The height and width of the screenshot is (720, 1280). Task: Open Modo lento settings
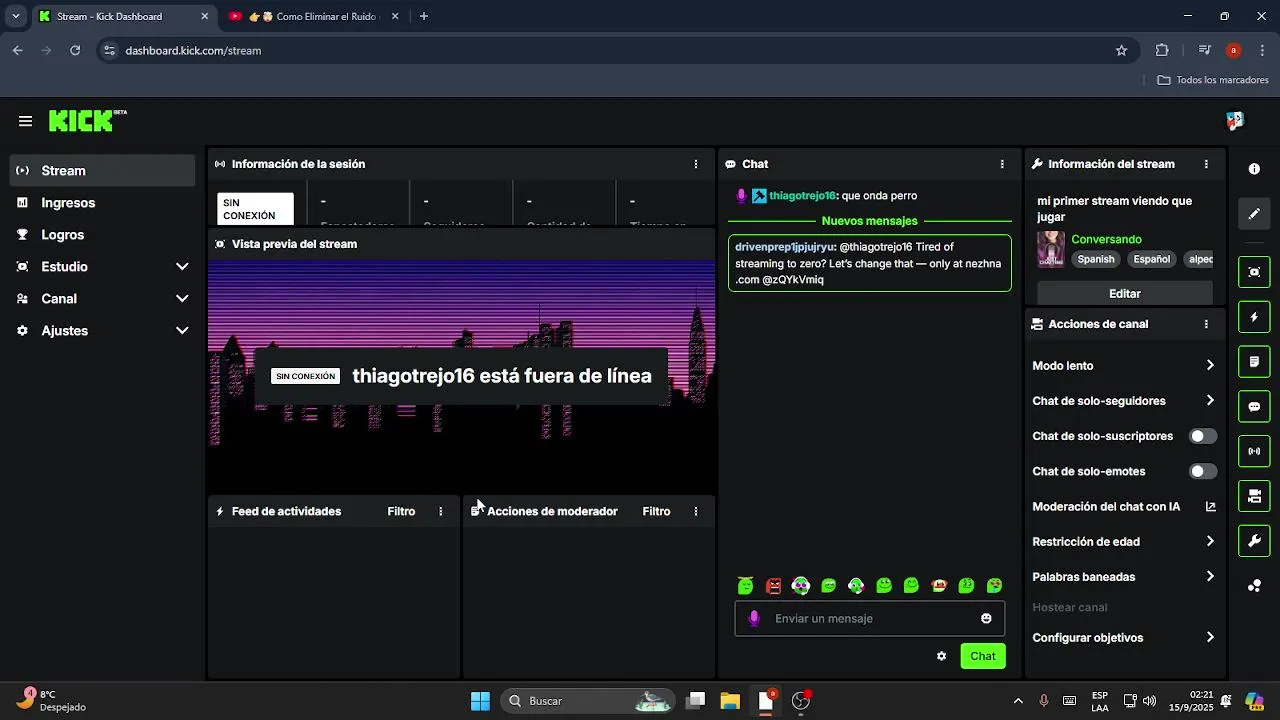pyautogui.click(x=1124, y=366)
